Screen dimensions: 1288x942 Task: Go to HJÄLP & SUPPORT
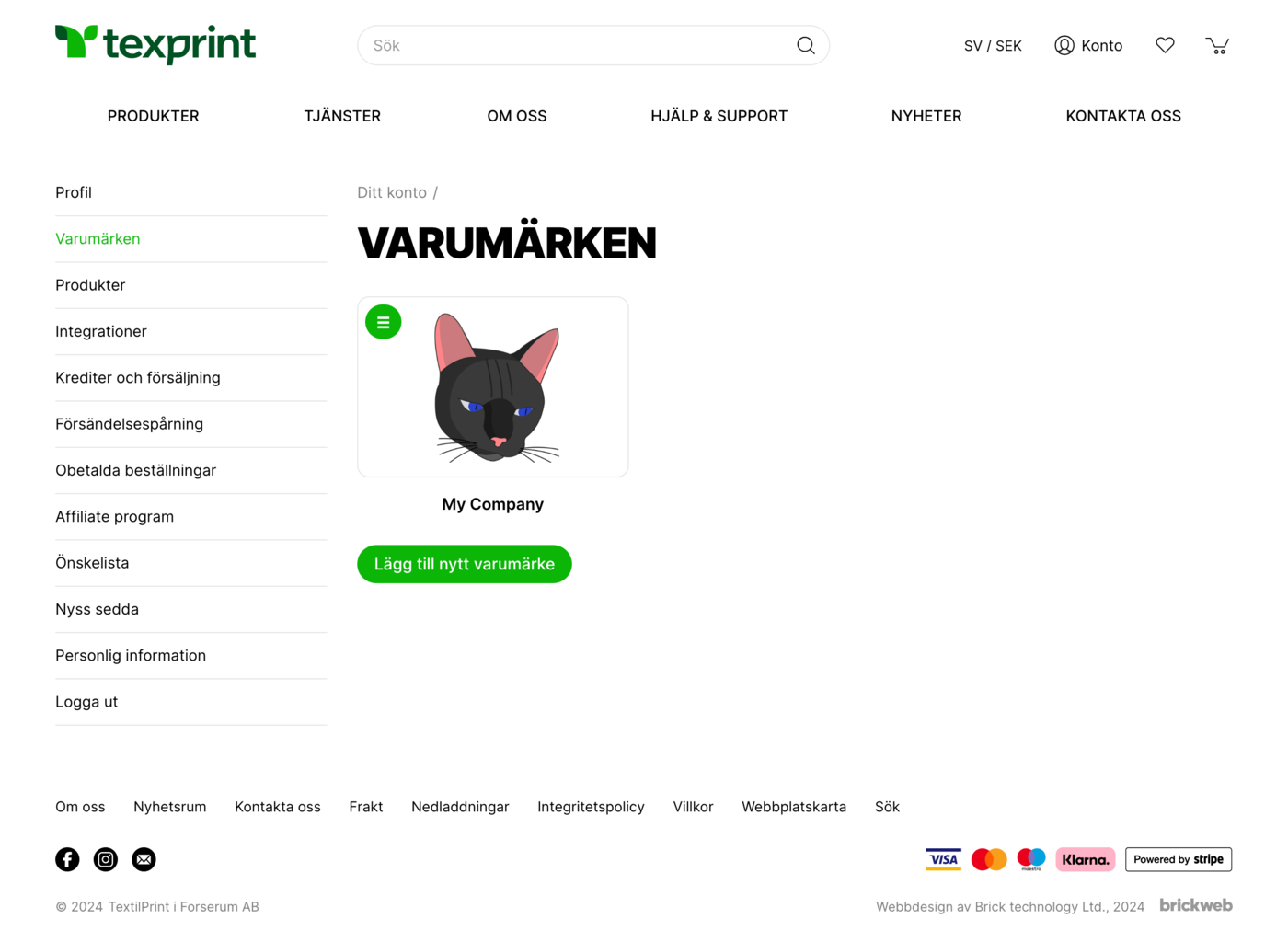tap(719, 116)
